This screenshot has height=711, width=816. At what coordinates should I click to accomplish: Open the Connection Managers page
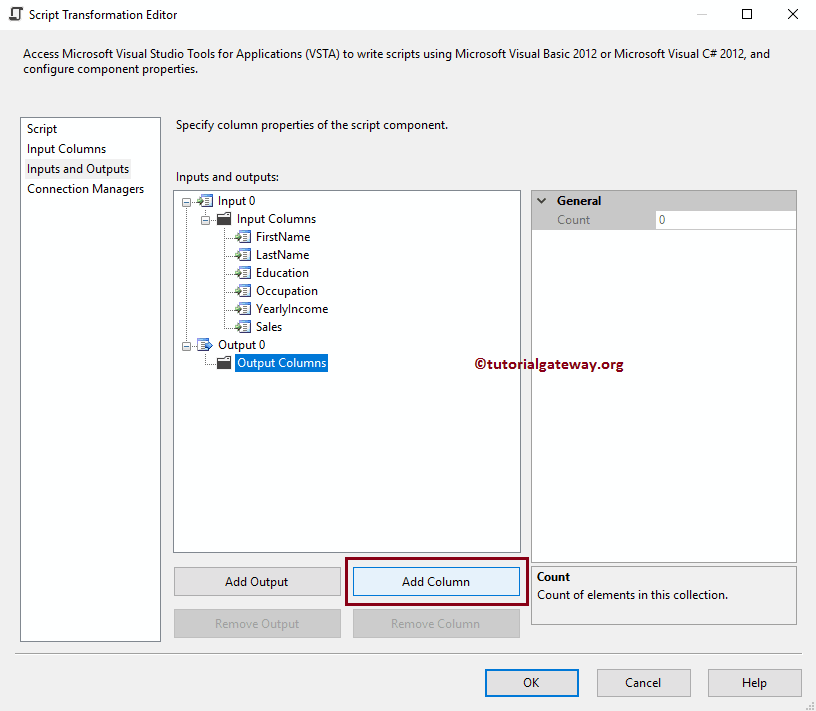[x=85, y=188]
